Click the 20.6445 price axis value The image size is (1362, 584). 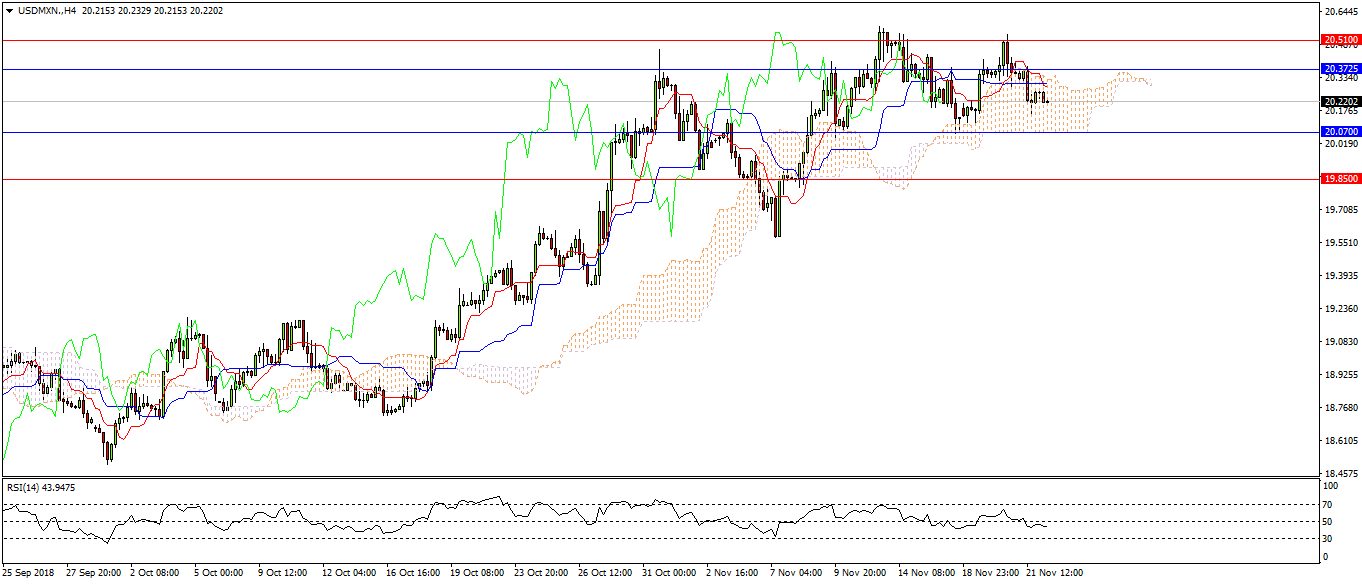click(x=1340, y=12)
